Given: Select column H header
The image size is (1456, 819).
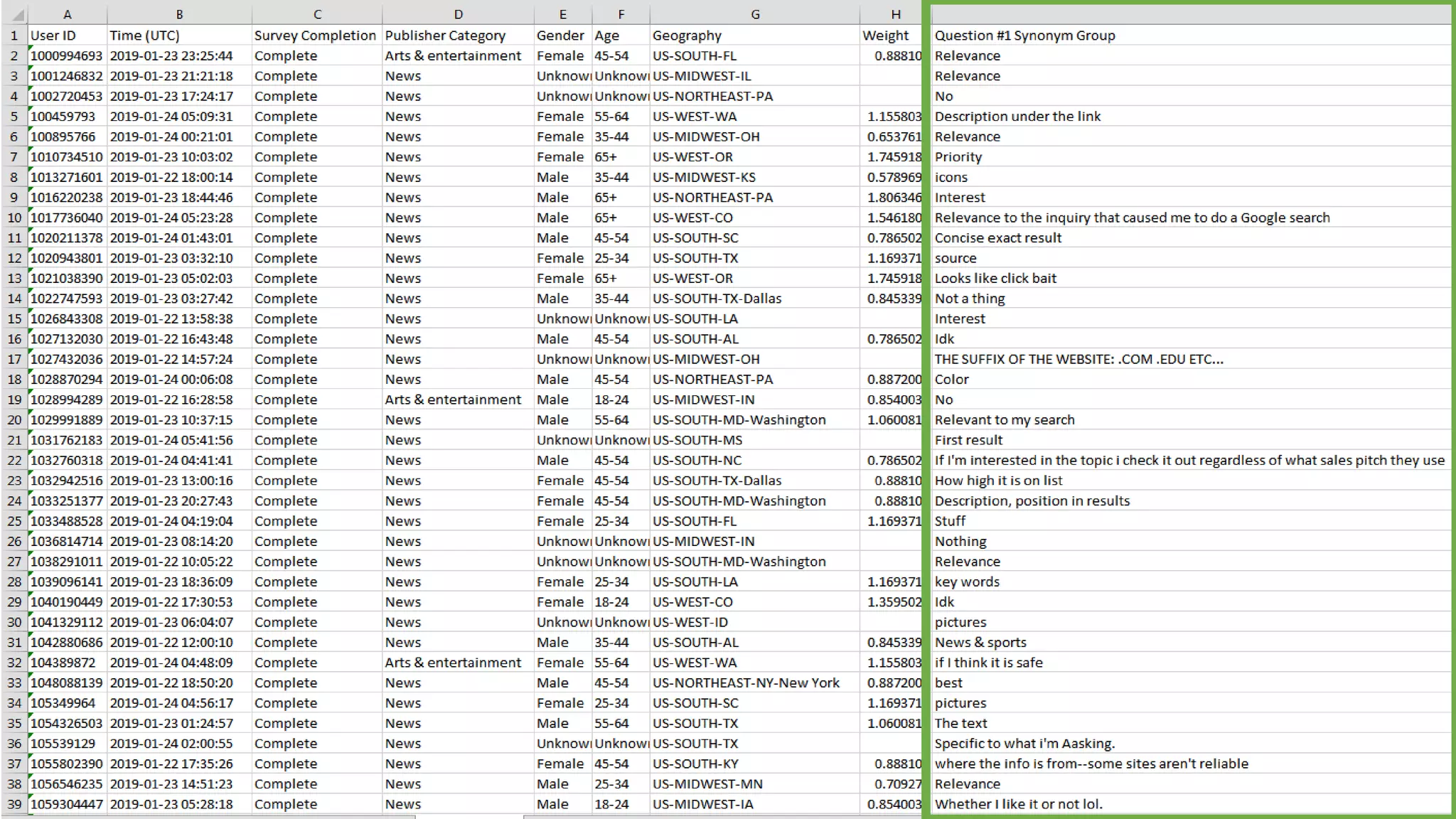Looking at the screenshot, I should tap(895, 14).
